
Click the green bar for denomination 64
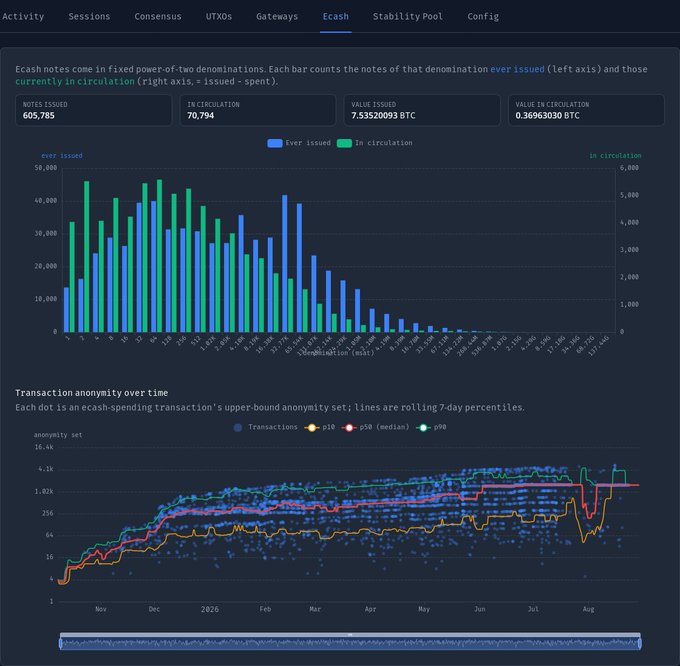160,256
